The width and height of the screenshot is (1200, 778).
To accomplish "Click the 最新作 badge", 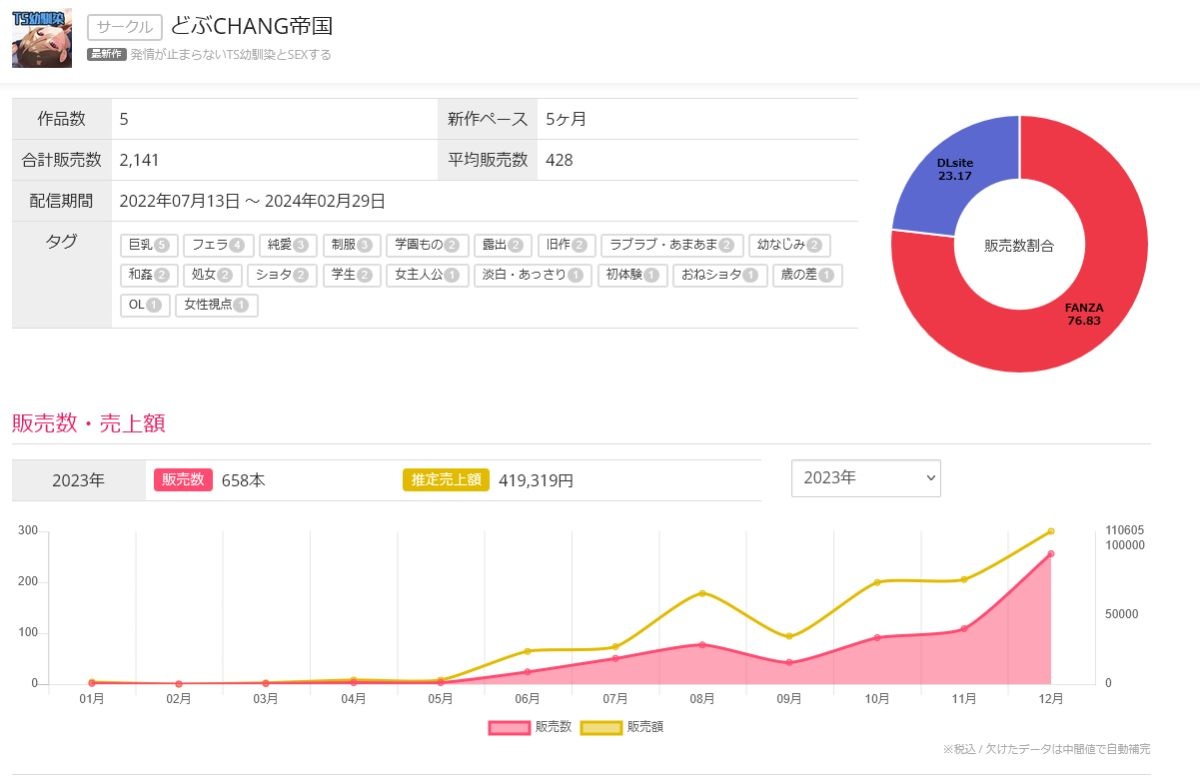I will pyautogui.click(x=107, y=55).
